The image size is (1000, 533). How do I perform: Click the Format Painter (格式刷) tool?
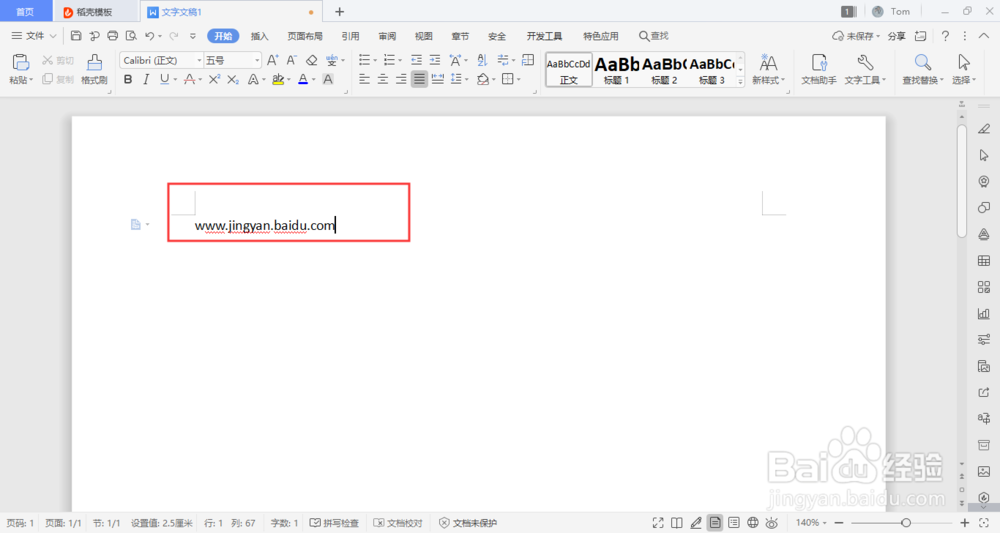tap(94, 69)
